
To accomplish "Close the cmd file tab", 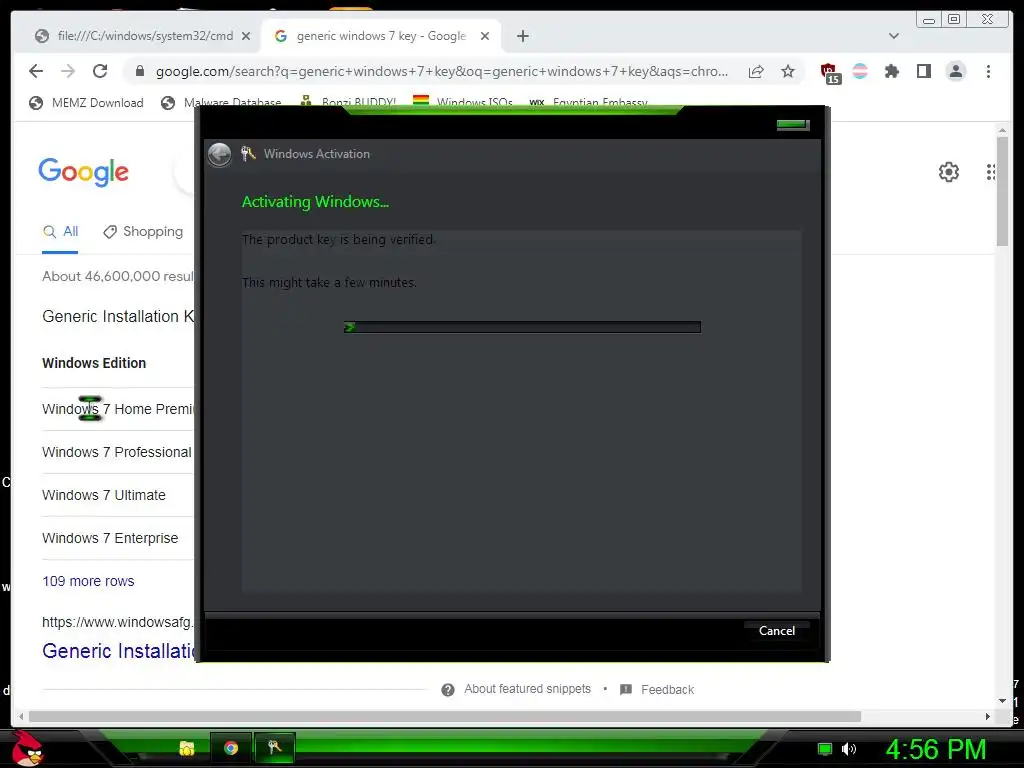I will click(x=246, y=36).
